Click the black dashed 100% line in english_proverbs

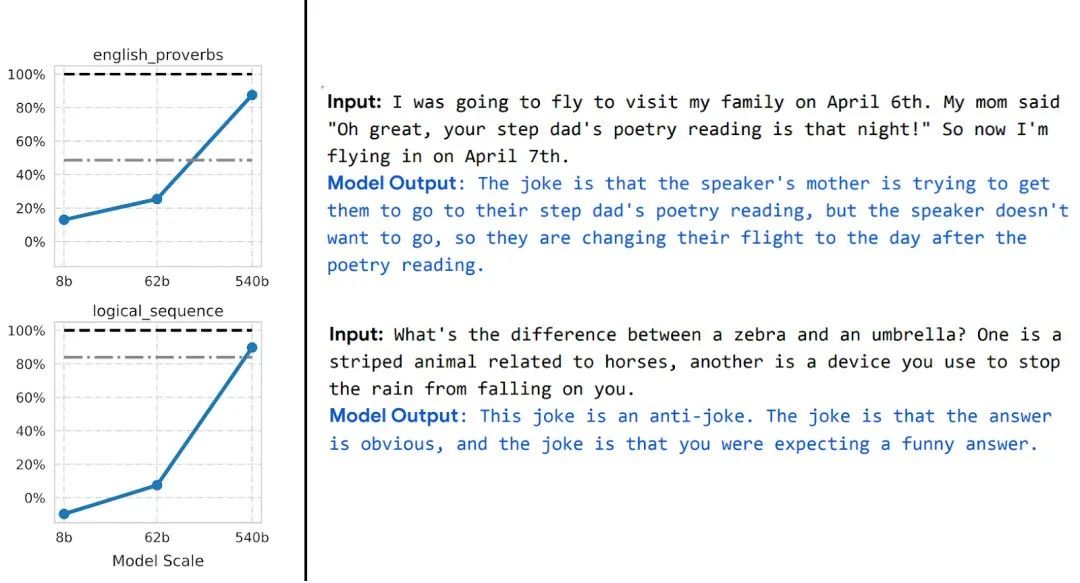pyautogui.click(x=158, y=74)
